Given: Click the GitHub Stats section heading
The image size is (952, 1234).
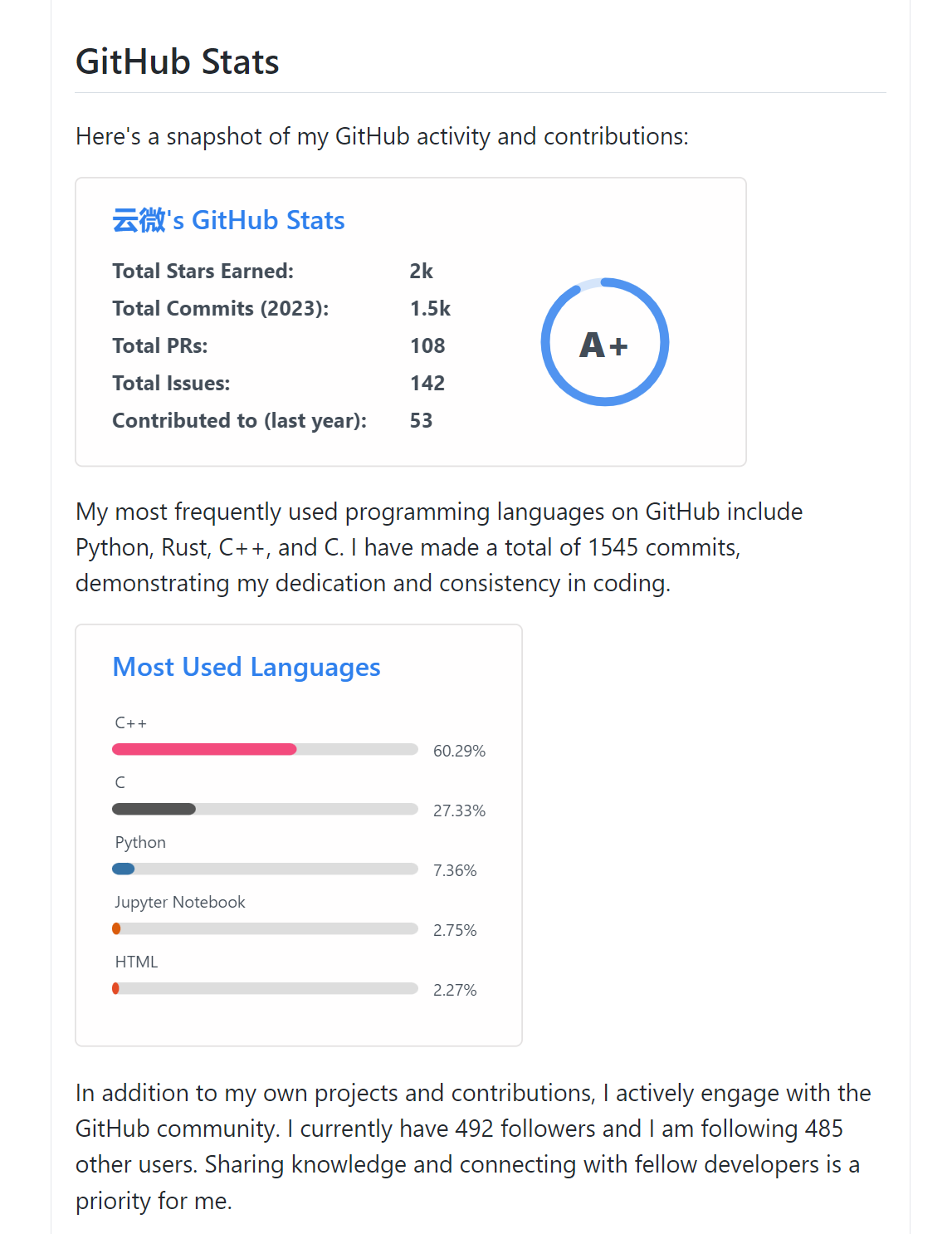Looking at the screenshot, I should point(177,62).
